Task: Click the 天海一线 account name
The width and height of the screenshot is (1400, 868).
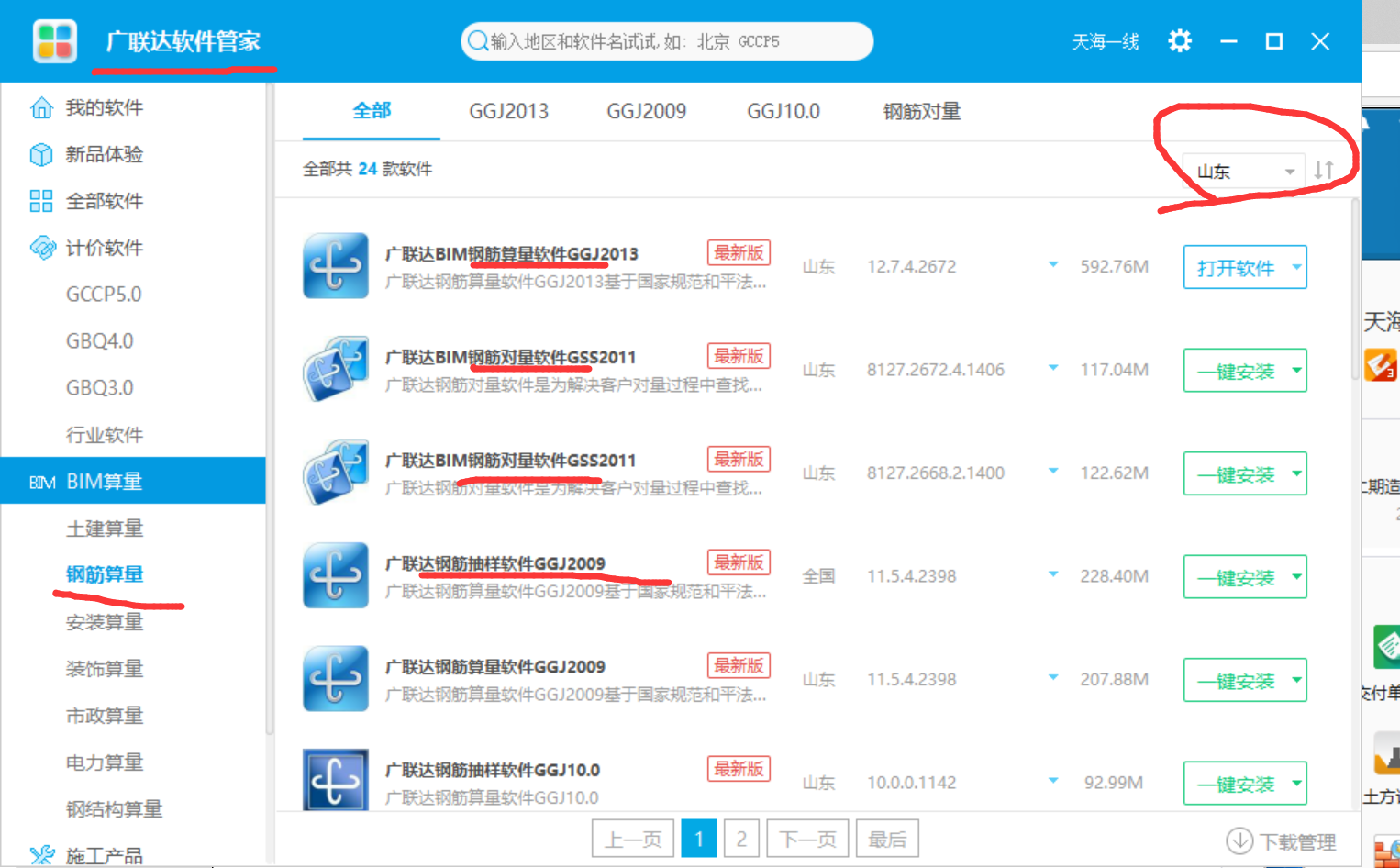Action: pos(1106,41)
